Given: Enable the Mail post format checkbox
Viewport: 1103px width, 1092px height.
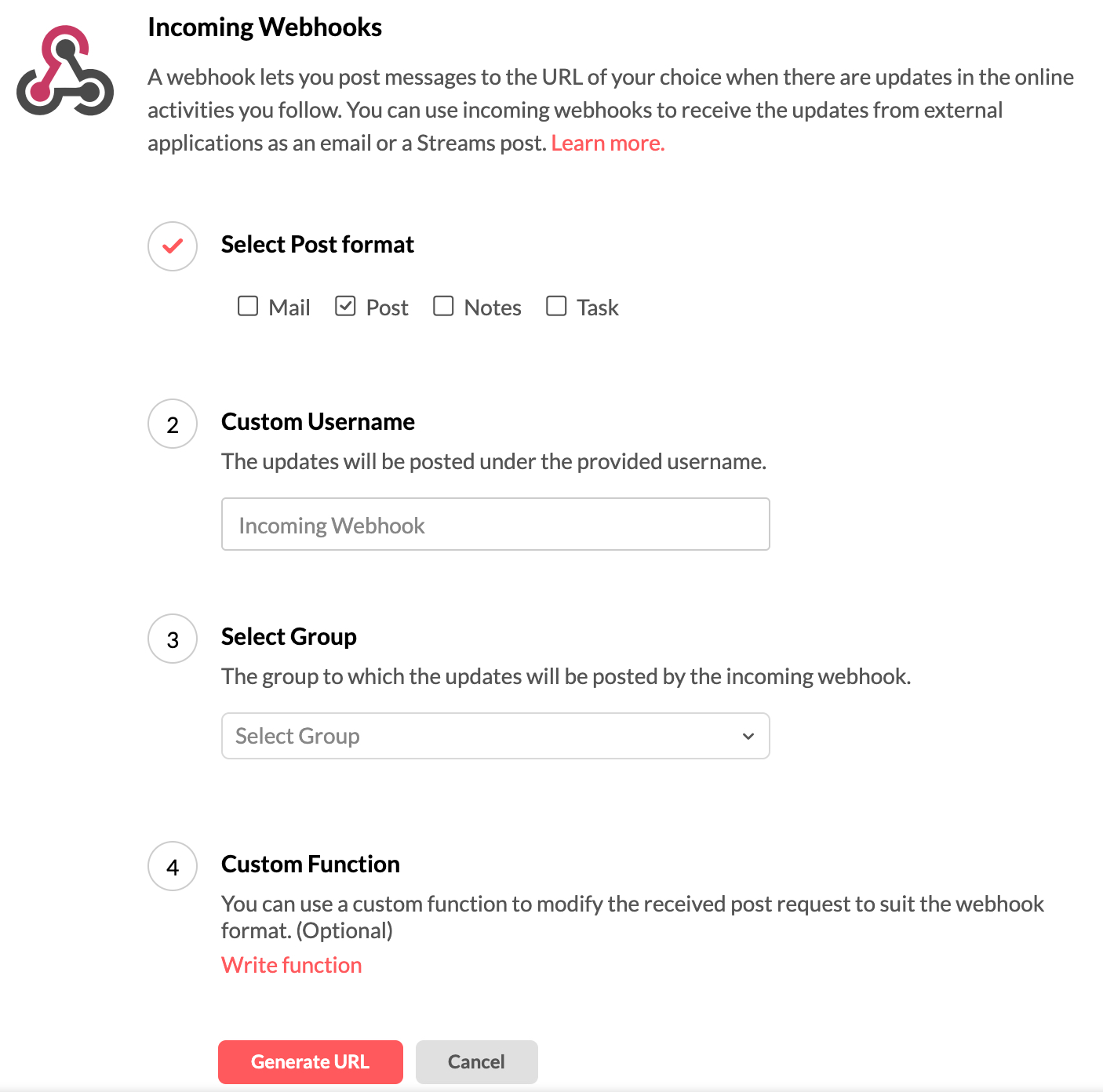Looking at the screenshot, I should [248, 306].
